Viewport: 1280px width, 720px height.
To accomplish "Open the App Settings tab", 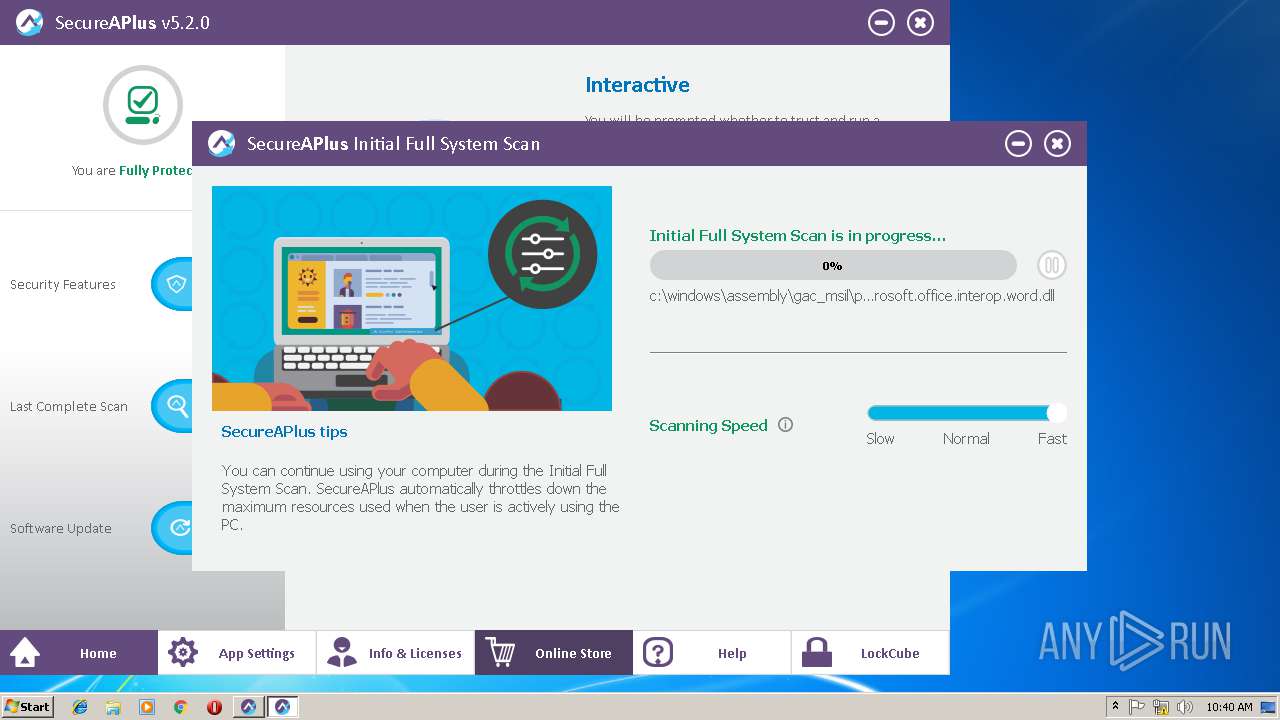I will coord(237,653).
